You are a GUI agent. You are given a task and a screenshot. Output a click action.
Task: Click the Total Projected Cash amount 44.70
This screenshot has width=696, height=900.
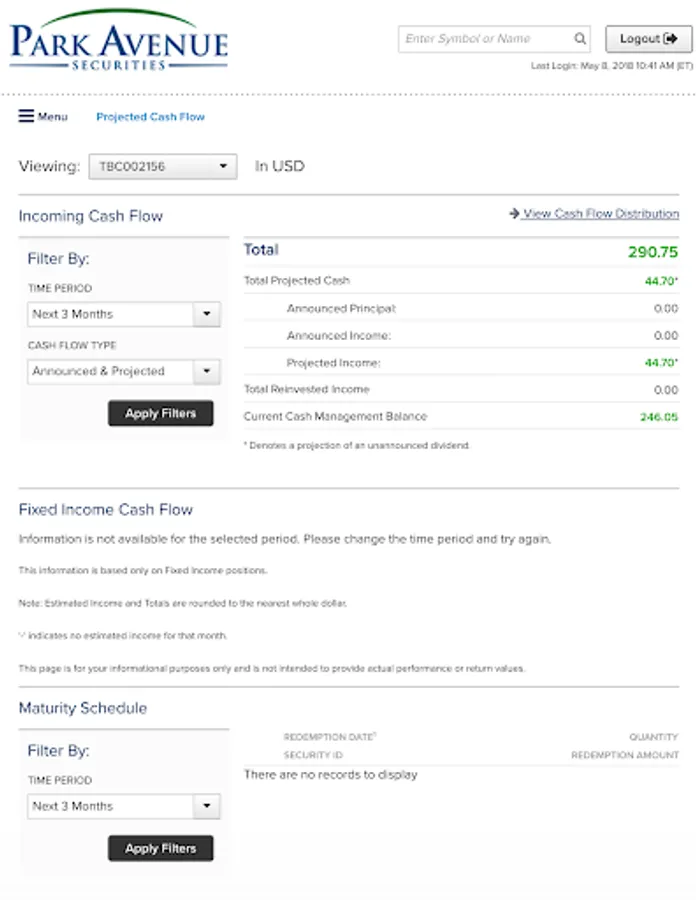[661, 282]
